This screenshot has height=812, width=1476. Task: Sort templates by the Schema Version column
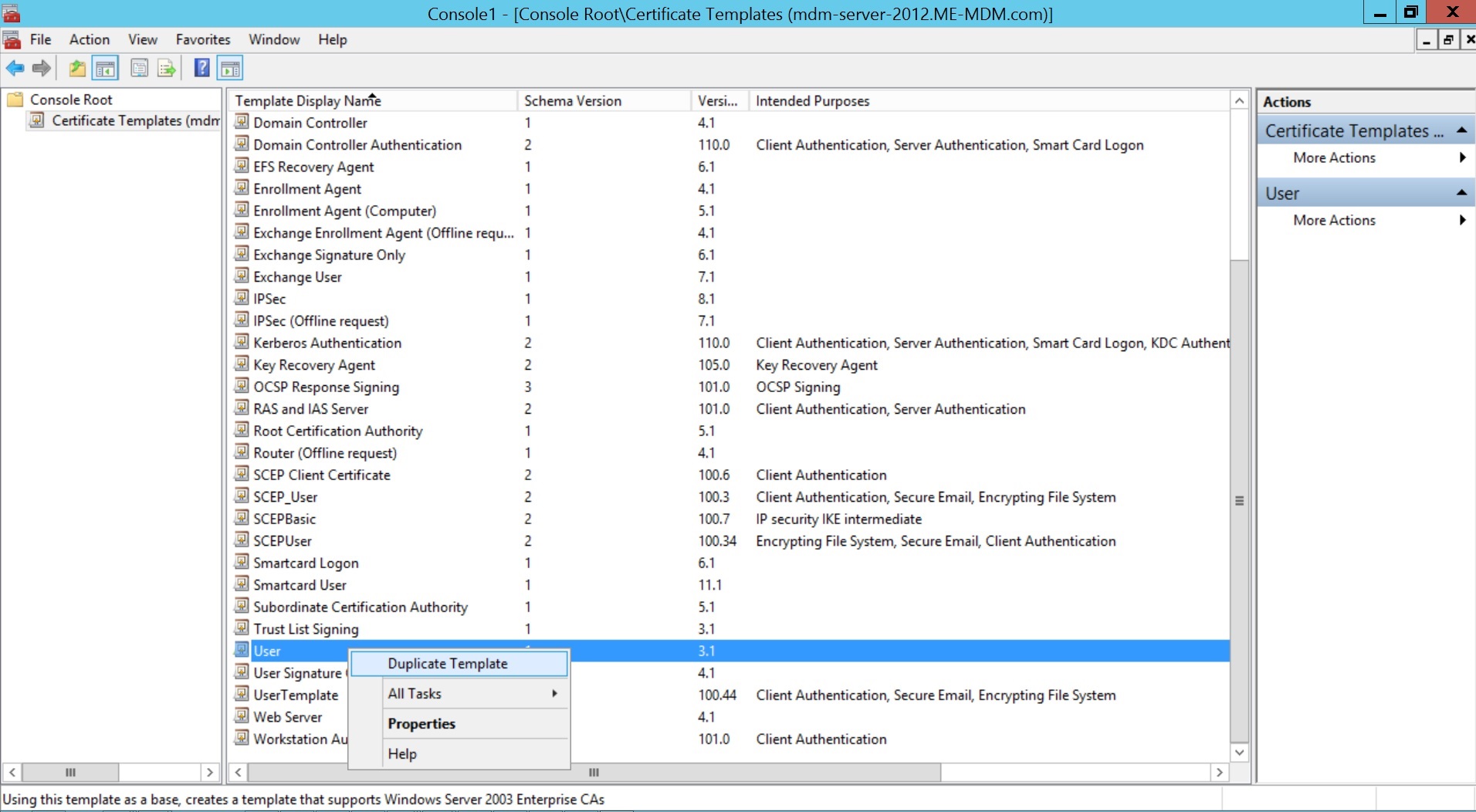tap(573, 100)
